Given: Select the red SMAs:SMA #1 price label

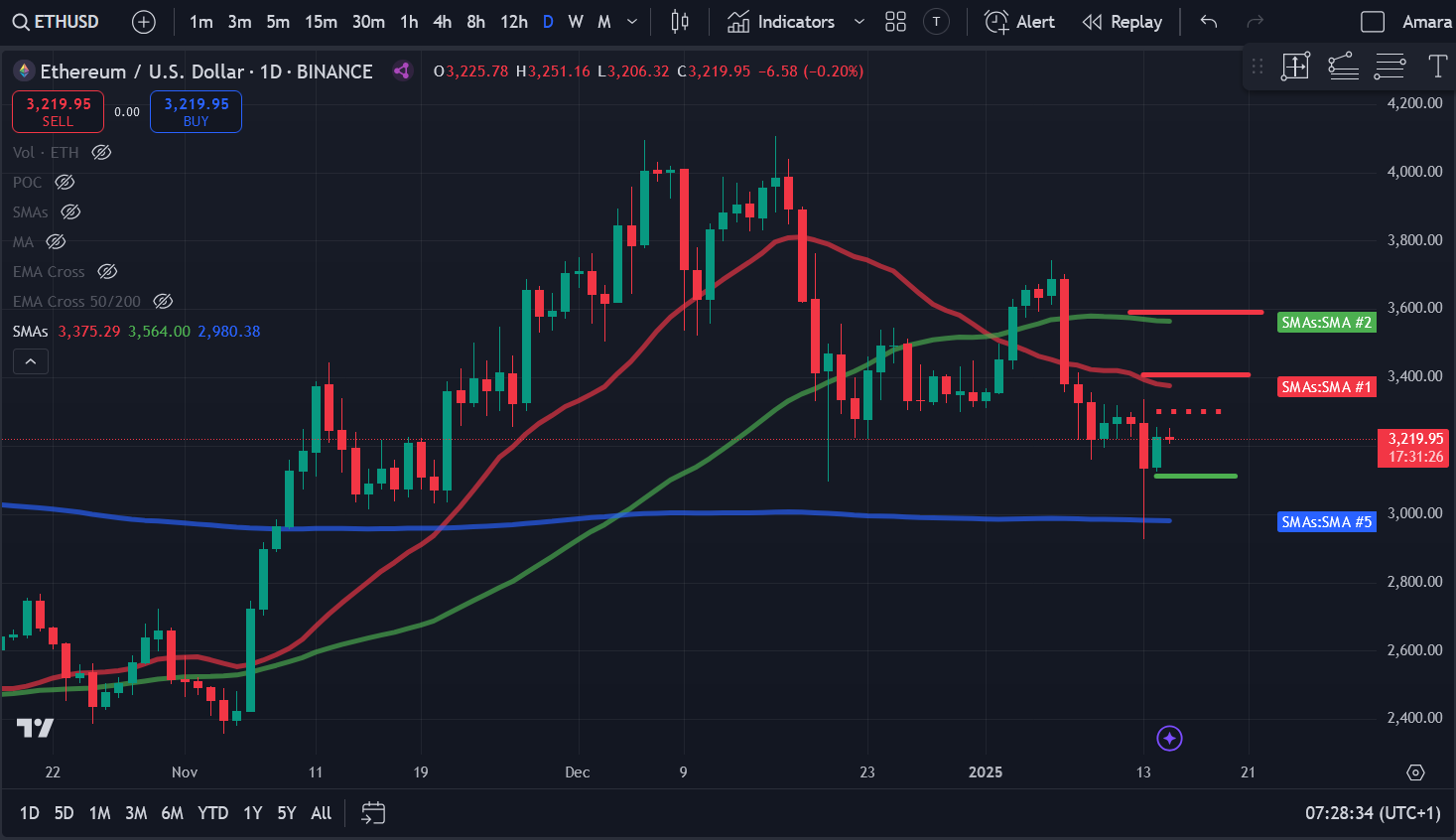Looking at the screenshot, I should coord(1326,387).
